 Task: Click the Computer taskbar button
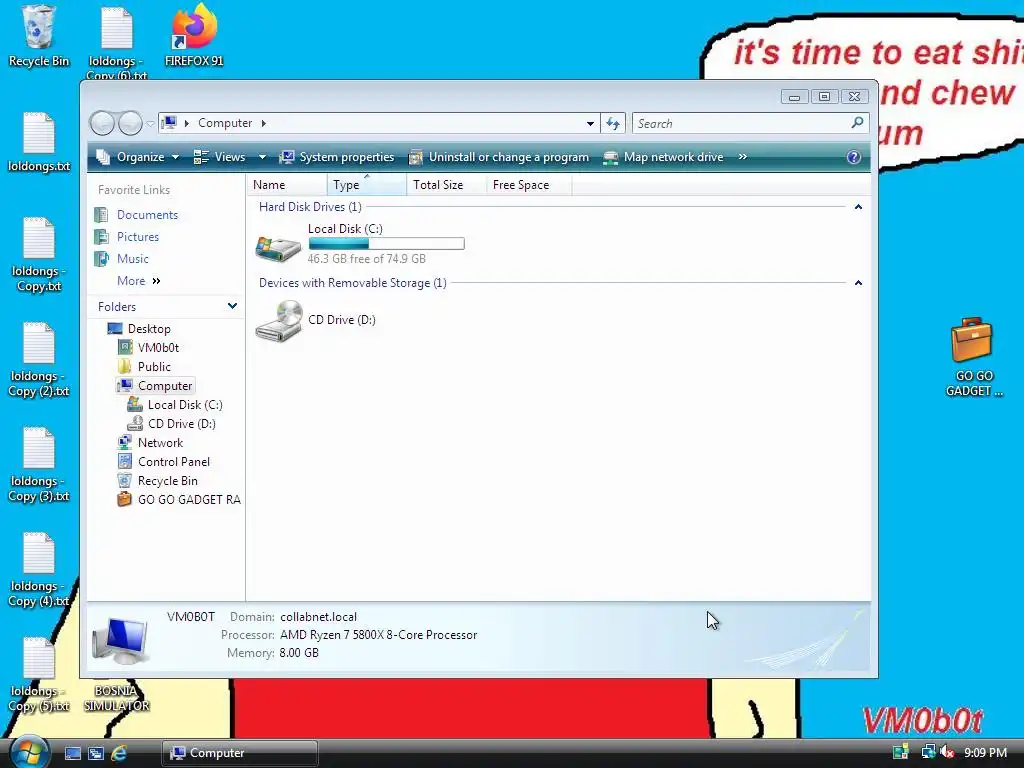[x=240, y=753]
